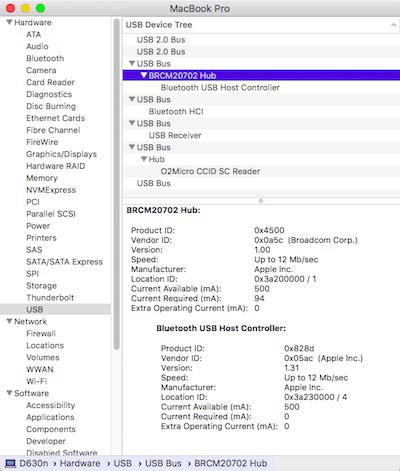Image resolution: width=400 pixels, height=471 pixels.
Task: Collapse the Network section triangle
Action: coord(9,321)
